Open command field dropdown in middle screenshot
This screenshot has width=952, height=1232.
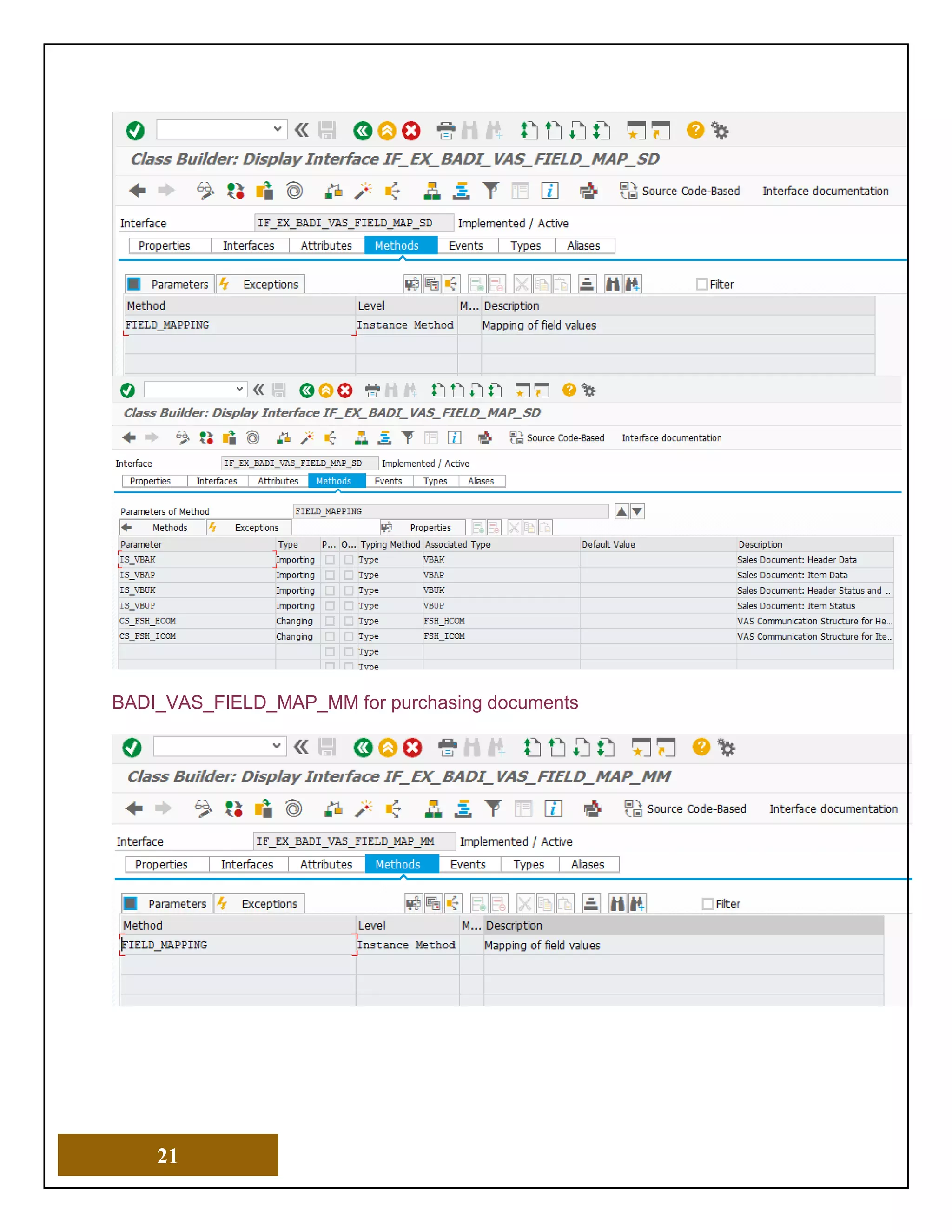(240, 389)
